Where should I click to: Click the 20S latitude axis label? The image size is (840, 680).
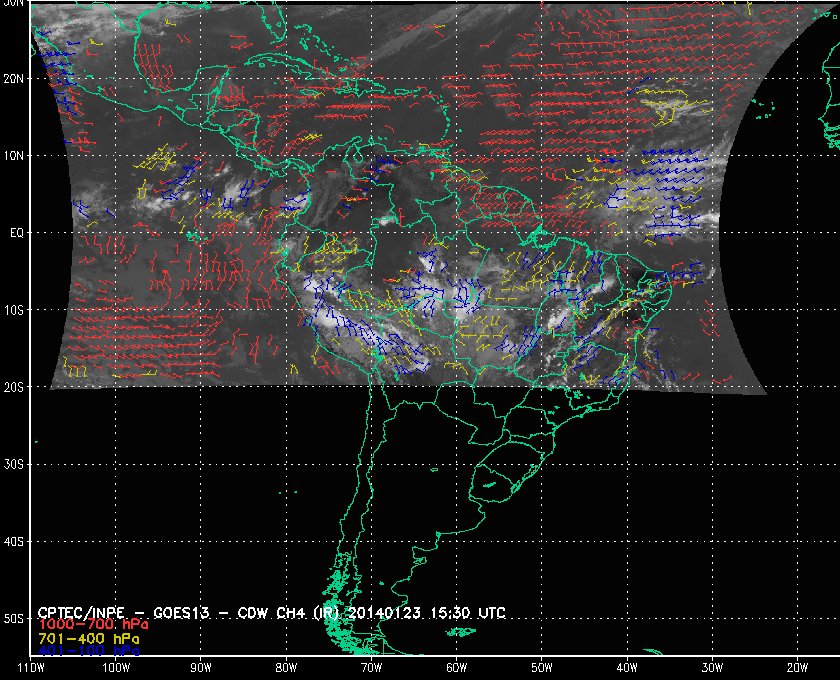14,387
